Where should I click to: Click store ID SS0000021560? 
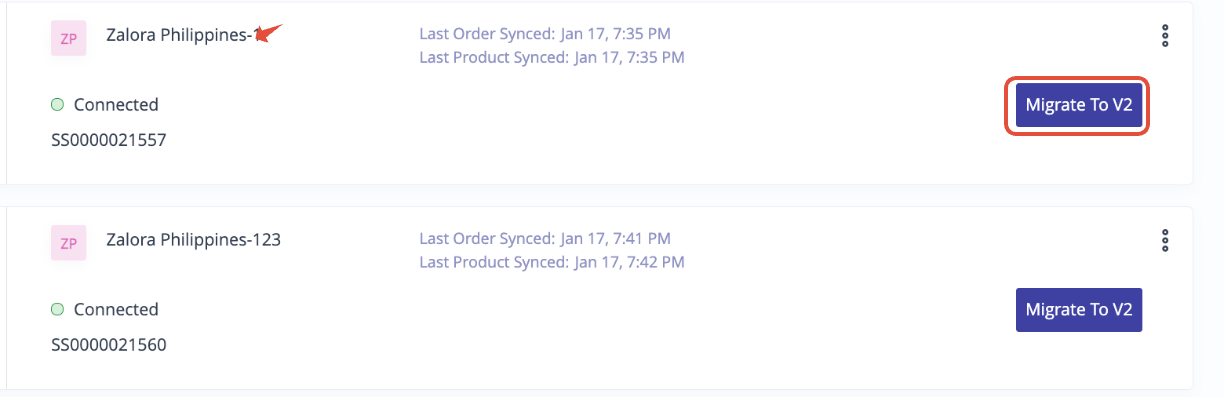click(109, 345)
